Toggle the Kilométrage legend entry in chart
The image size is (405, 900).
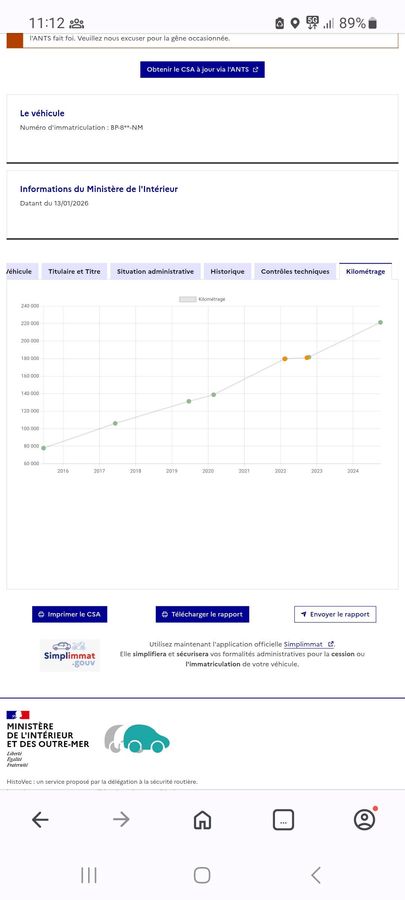202,299
